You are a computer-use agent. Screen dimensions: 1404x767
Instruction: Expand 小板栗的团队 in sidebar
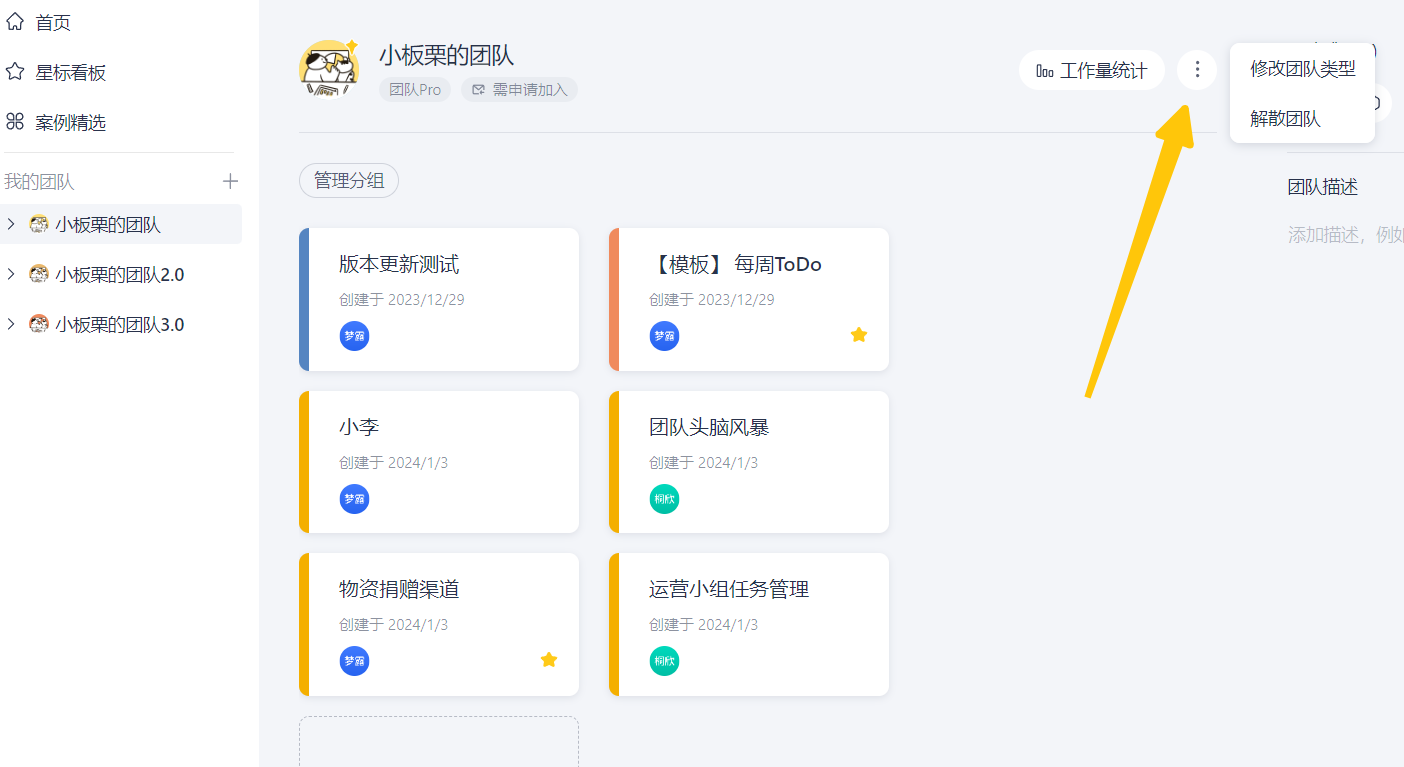[x=11, y=225]
